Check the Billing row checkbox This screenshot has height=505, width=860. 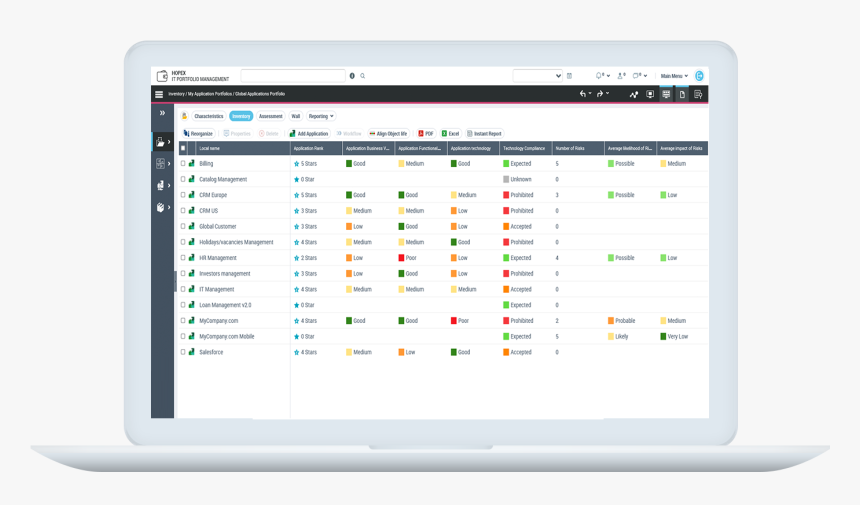point(183,163)
